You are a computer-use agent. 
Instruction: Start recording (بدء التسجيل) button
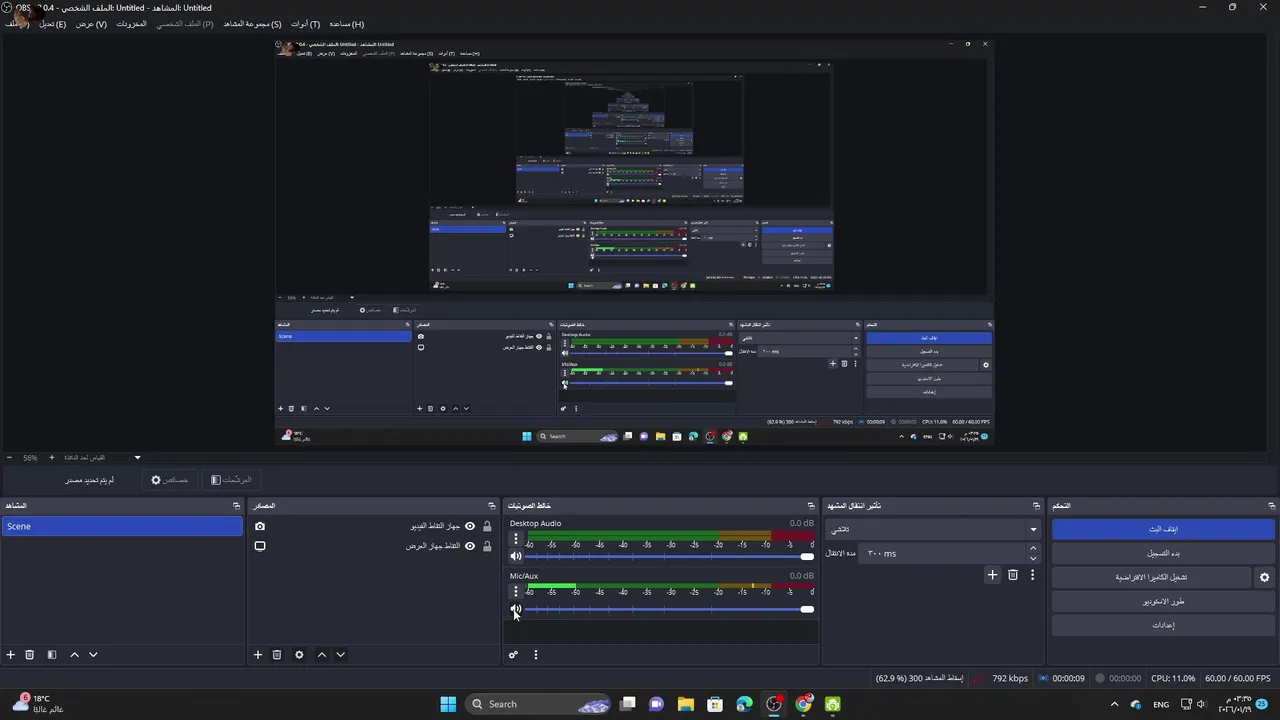(1163, 553)
